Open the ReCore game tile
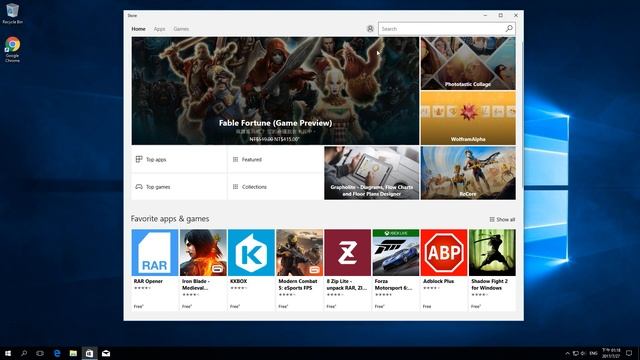Image resolution: width=640 pixels, height=360 pixels. 468,173
